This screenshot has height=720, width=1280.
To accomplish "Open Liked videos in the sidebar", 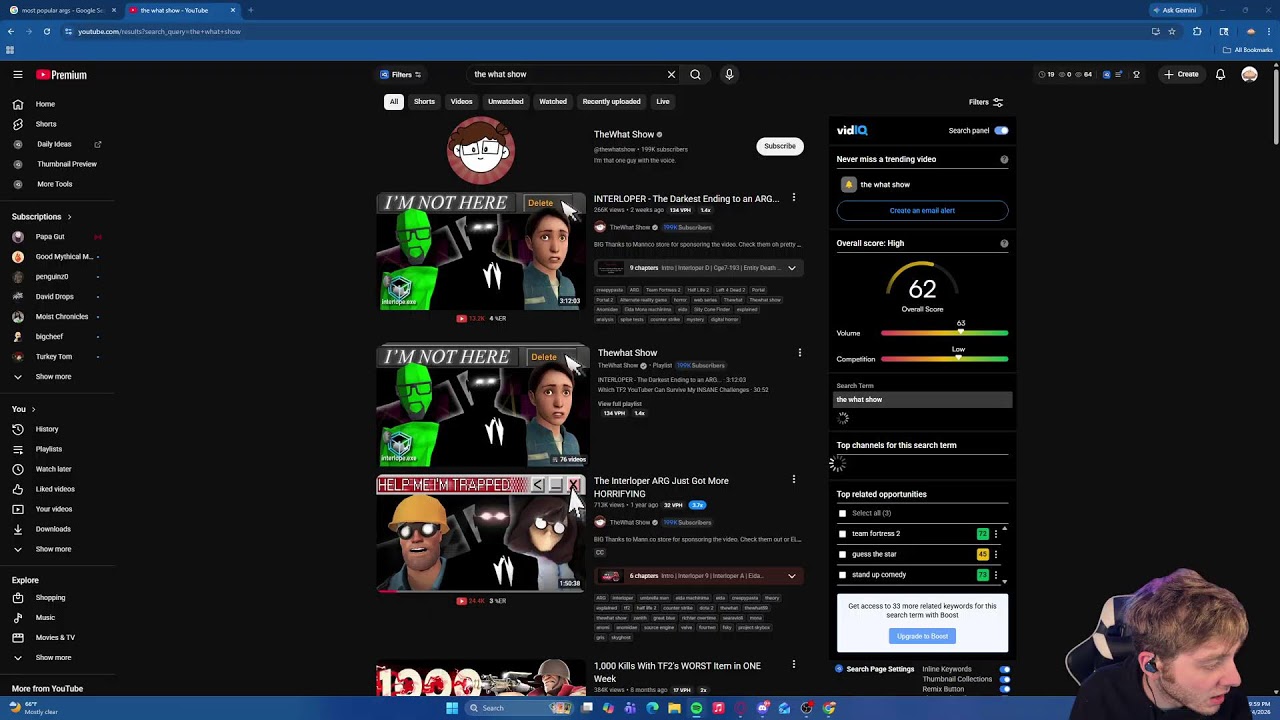I will point(57,489).
